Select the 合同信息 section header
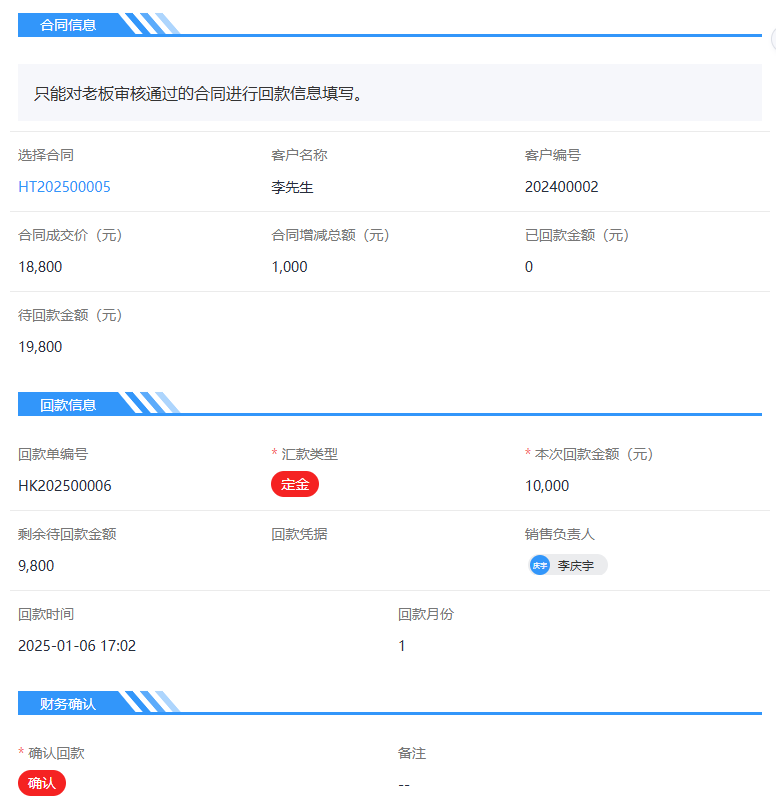The height and width of the screenshot is (808, 776). (x=68, y=25)
